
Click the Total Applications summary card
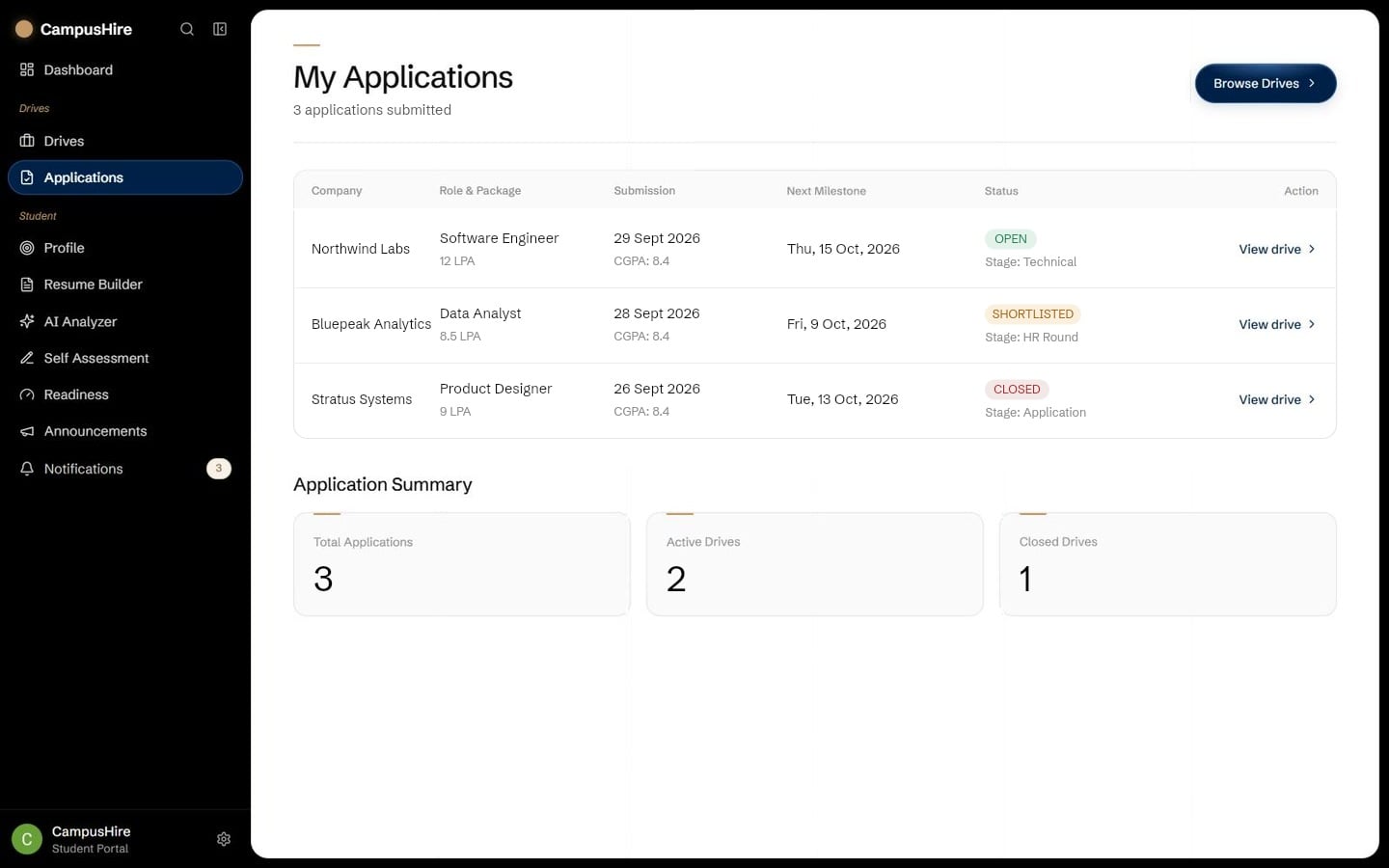coord(462,564)
